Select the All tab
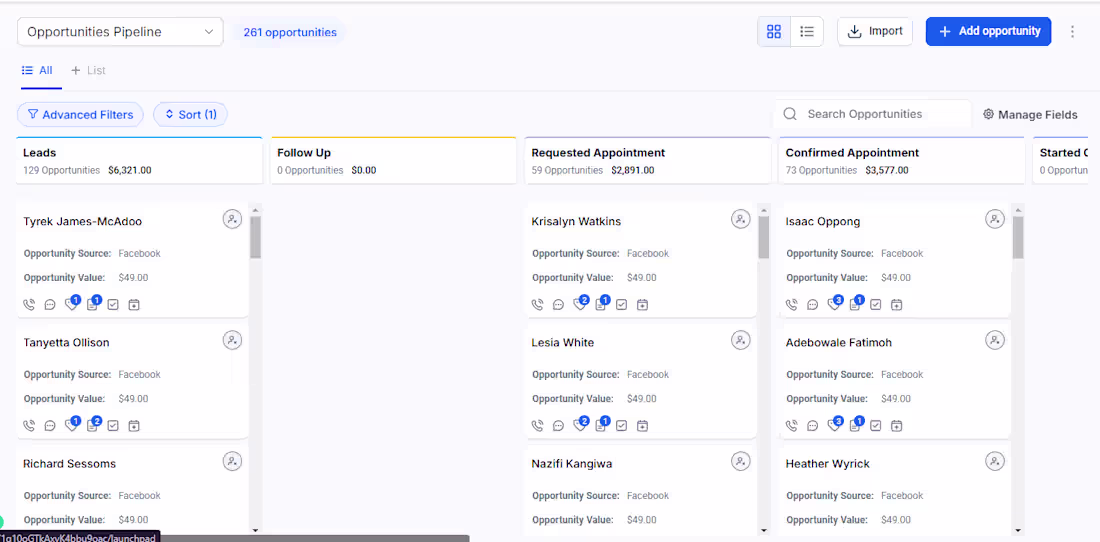The width and height of the screenshot is (1100, 542). (x=38, y=71)
